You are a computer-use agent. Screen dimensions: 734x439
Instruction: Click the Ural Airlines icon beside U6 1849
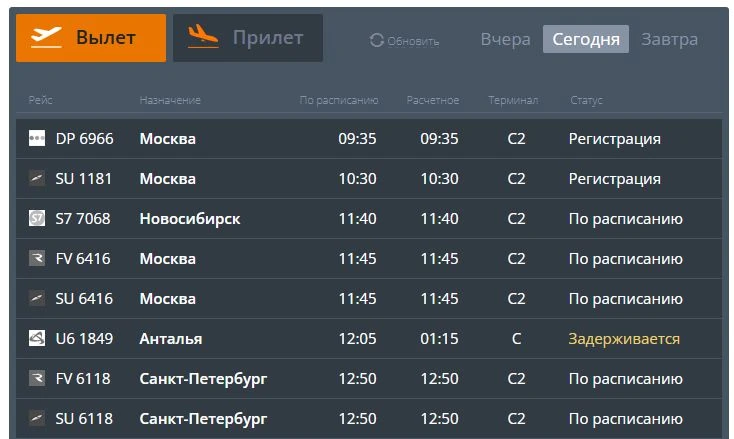(37, 338)
